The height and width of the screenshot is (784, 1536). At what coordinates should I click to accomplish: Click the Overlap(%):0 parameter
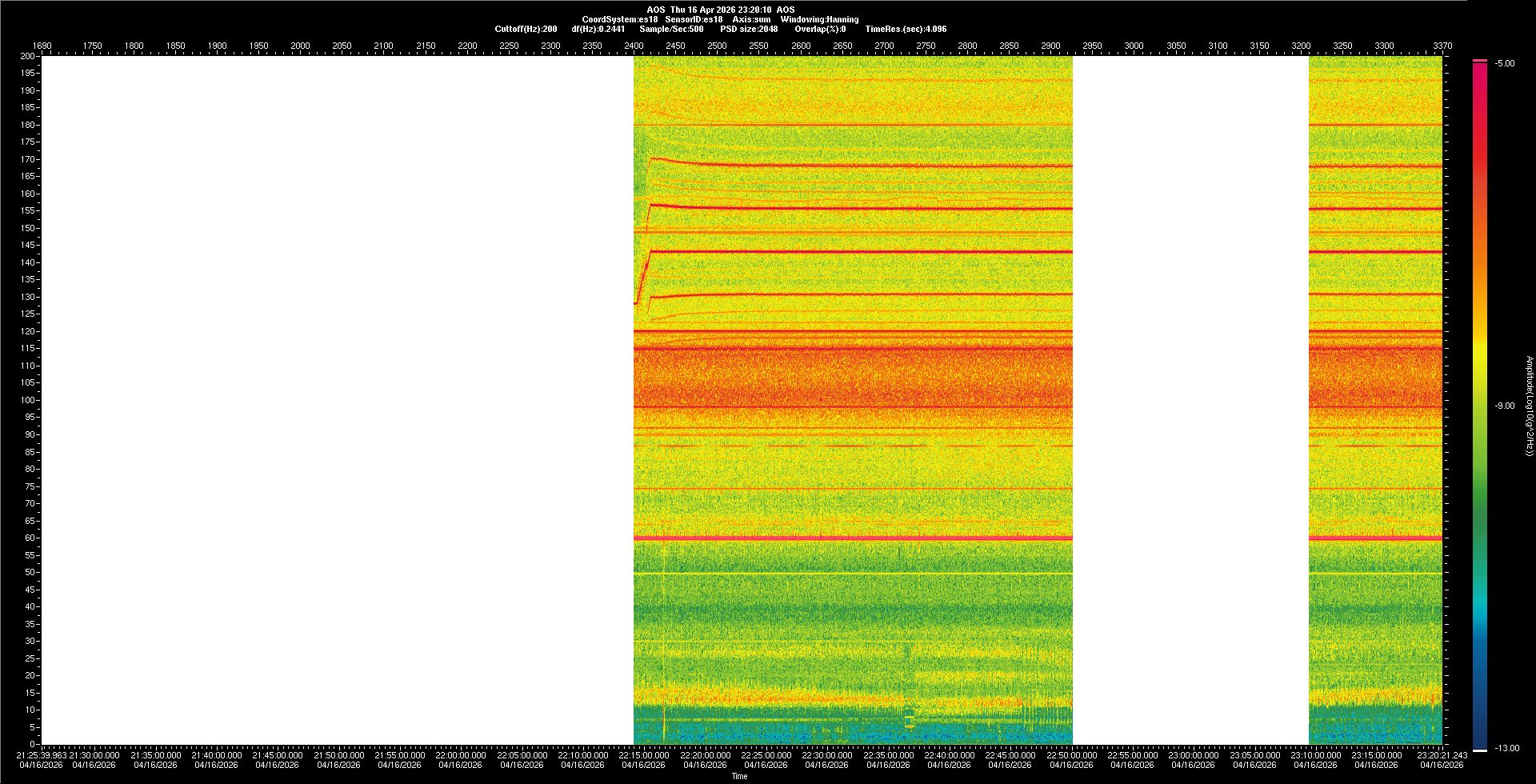coord(820,29)
